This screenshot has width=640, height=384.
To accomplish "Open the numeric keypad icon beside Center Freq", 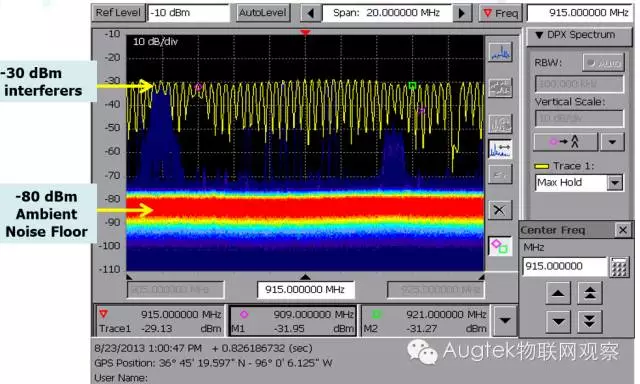I will tap(619, 267).
